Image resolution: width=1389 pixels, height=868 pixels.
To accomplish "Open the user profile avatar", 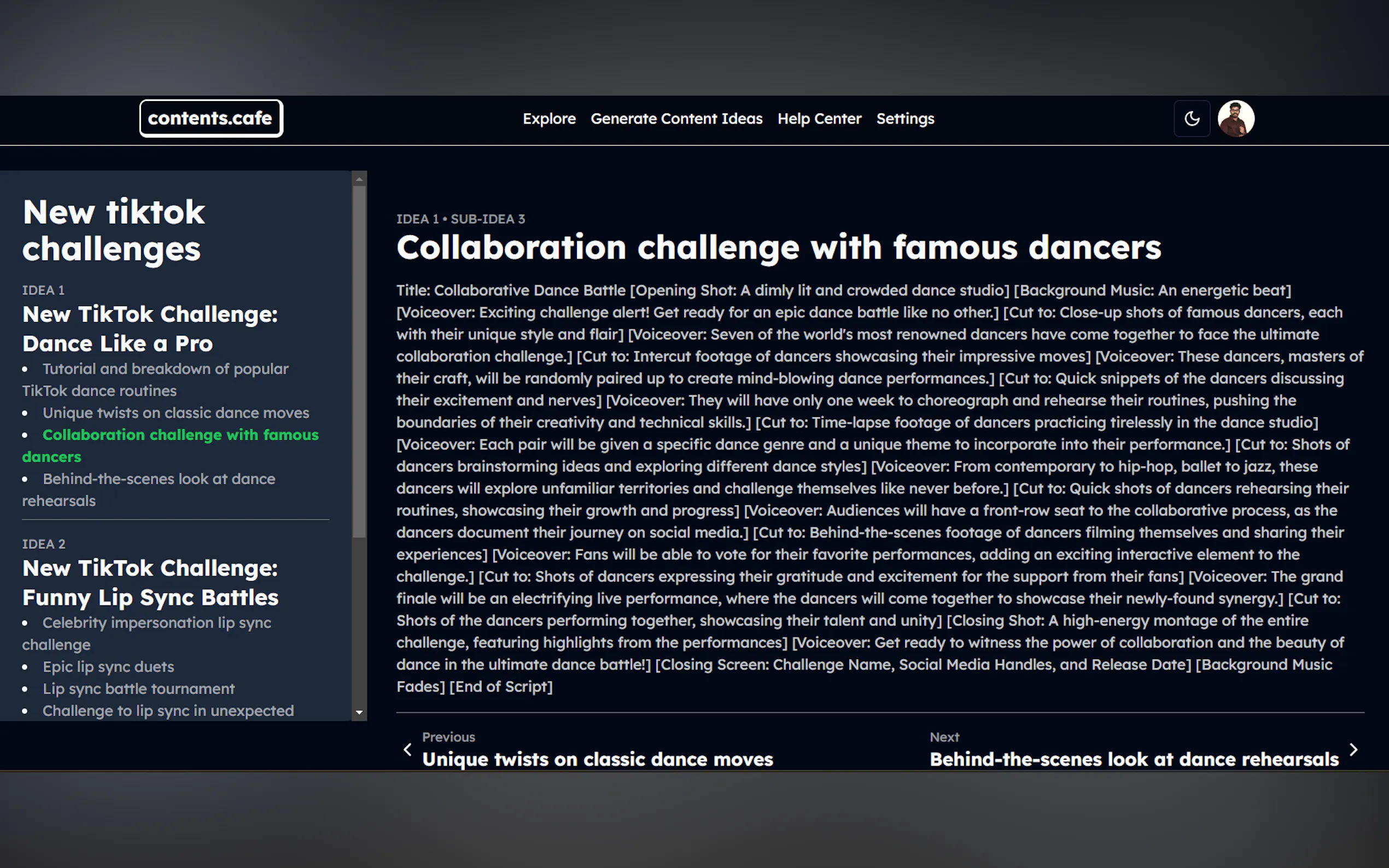I will coord(1235,119).
